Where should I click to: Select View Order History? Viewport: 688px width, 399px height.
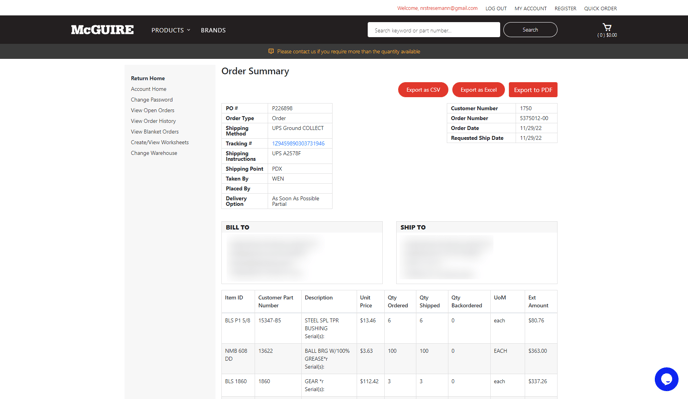coord(153,121)
